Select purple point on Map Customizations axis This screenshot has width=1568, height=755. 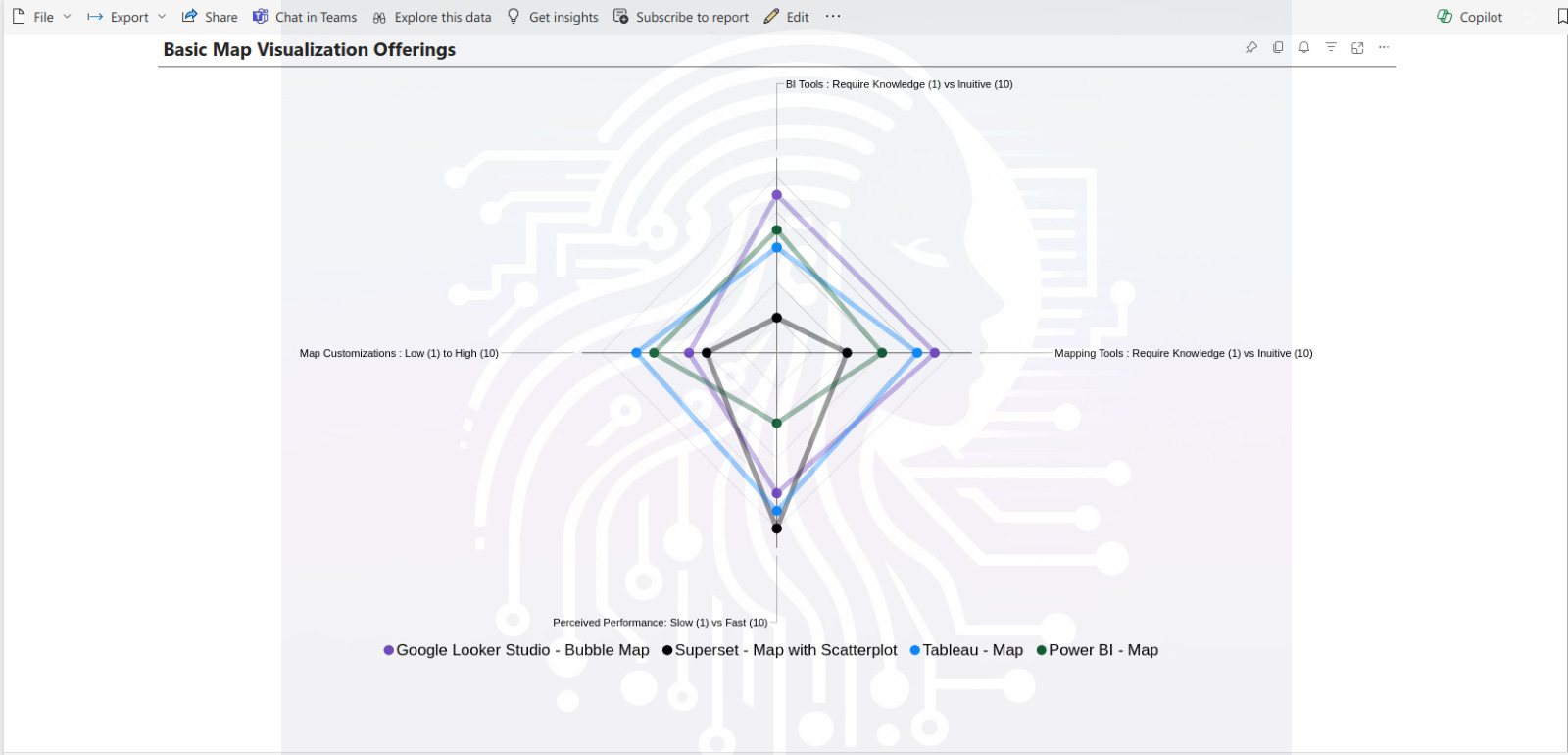point(689,353)
